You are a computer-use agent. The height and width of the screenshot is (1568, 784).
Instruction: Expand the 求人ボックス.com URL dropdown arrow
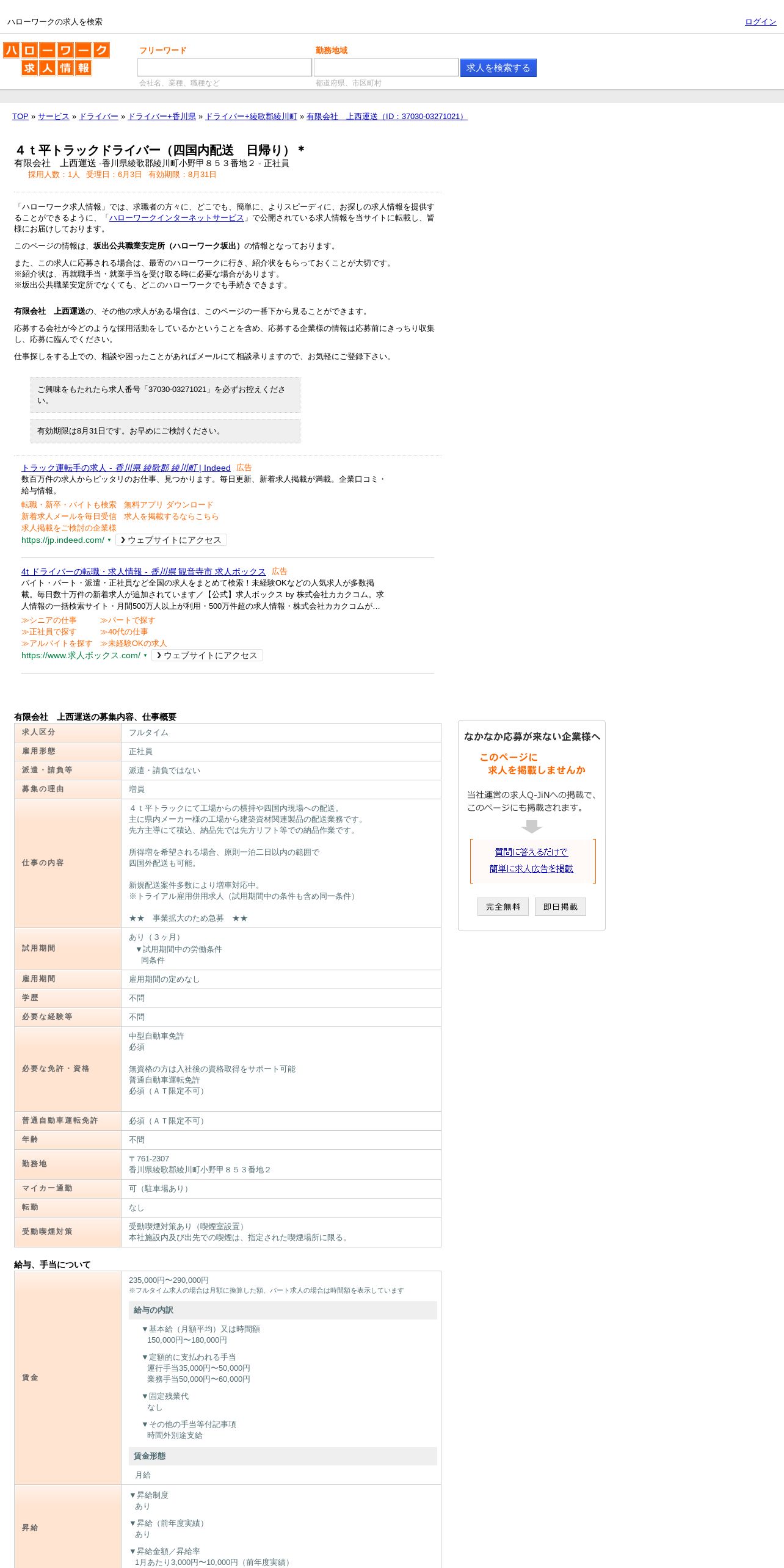pyautogui.click(x=145, y=656)
